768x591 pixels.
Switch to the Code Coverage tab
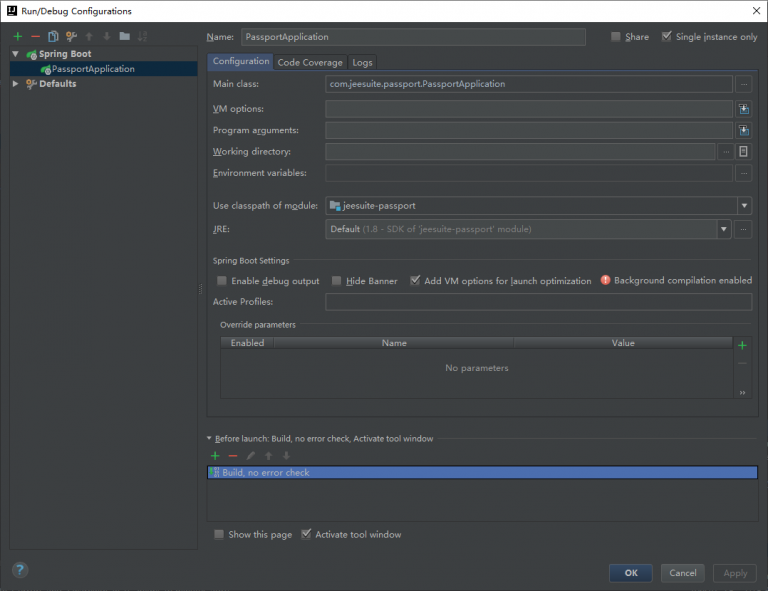(310, 62)
